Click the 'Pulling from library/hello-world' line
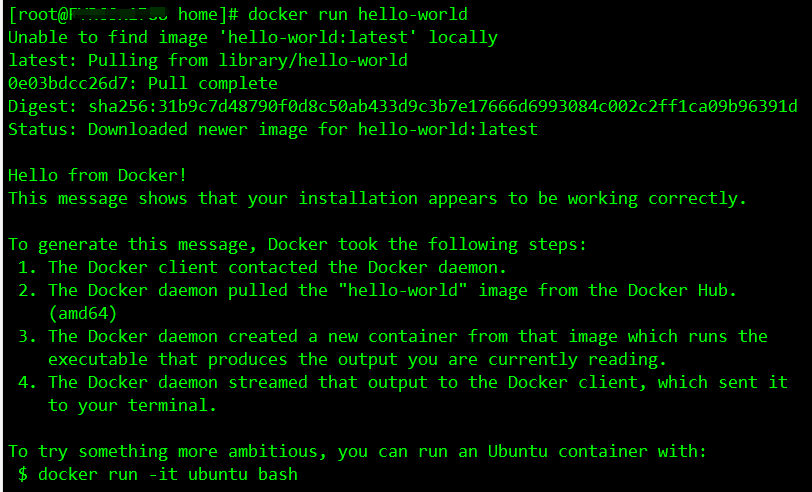812x492 pixels. (208, 61)
